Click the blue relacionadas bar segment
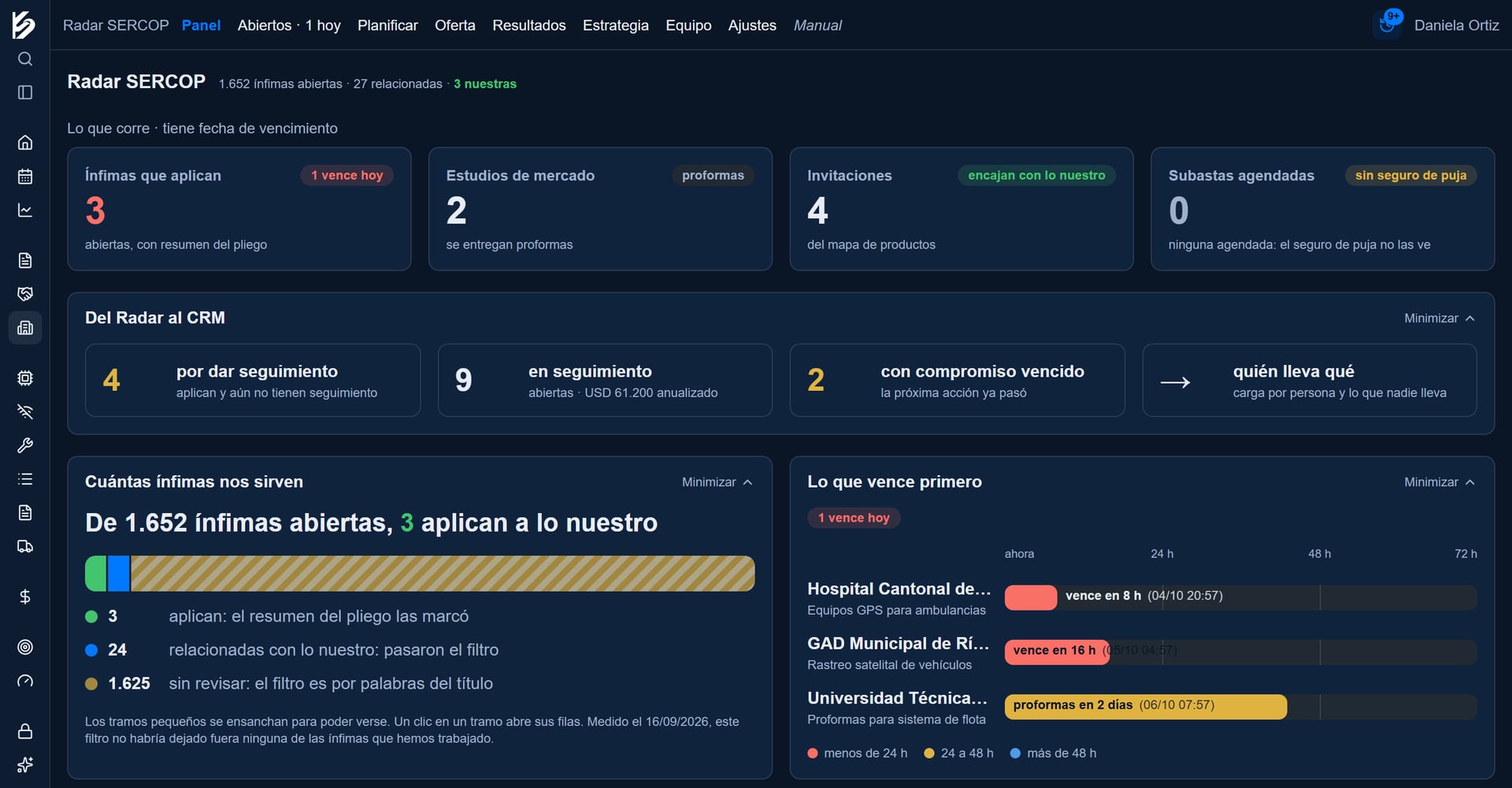Screen dimensions: 1512x788 click(118, 574)
